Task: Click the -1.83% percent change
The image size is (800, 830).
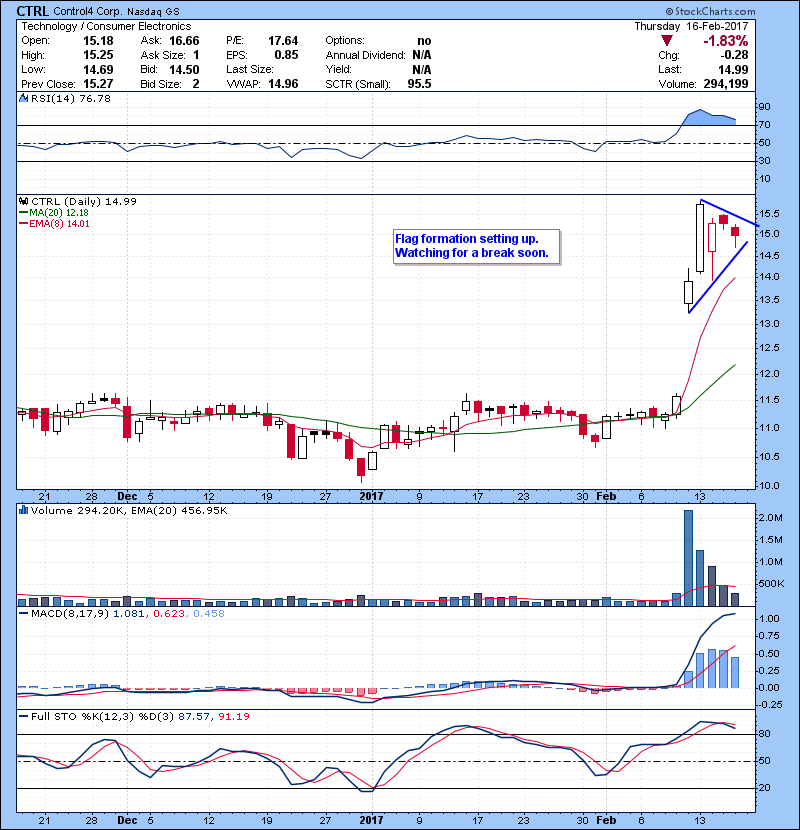Action: 725,41
